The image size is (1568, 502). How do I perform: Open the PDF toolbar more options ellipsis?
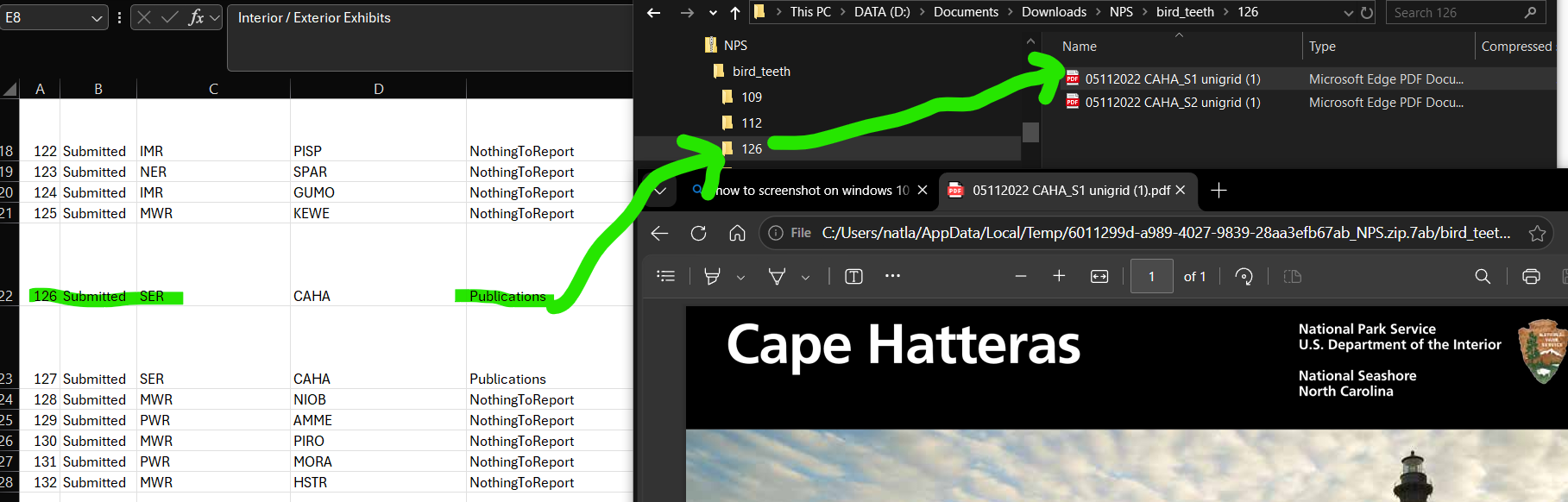892,276
